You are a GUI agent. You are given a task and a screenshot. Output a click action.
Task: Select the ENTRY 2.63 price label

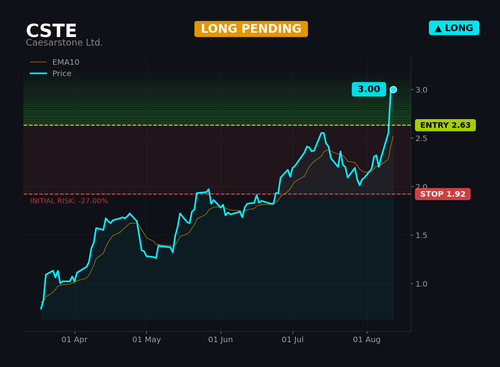445,125
